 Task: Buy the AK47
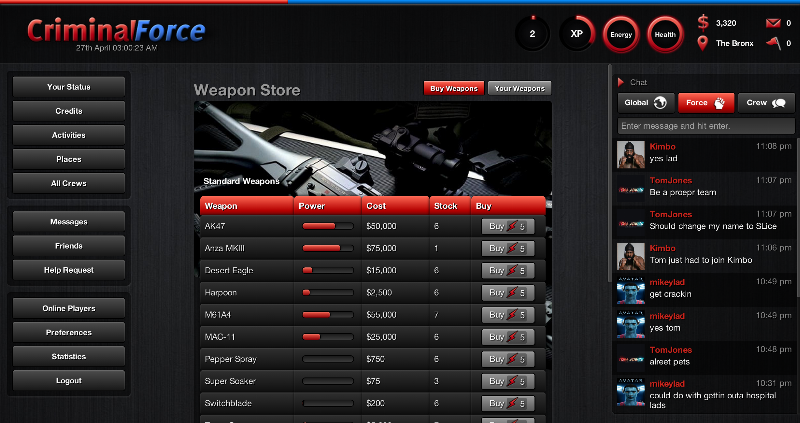click(x=508, y=226)
